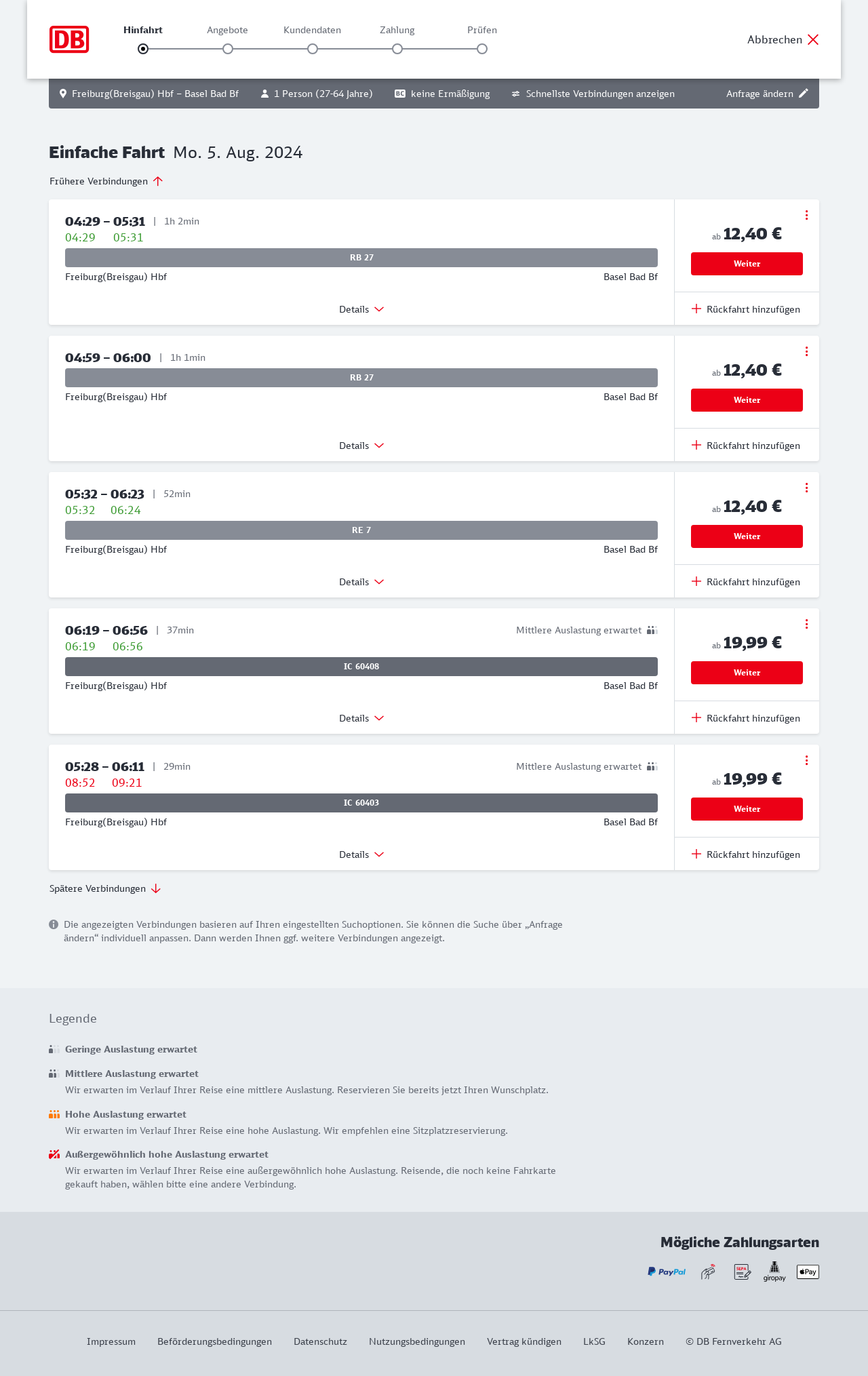Click the Prüfen step label
Screen dimensions: 868x1376
point(482,30)
